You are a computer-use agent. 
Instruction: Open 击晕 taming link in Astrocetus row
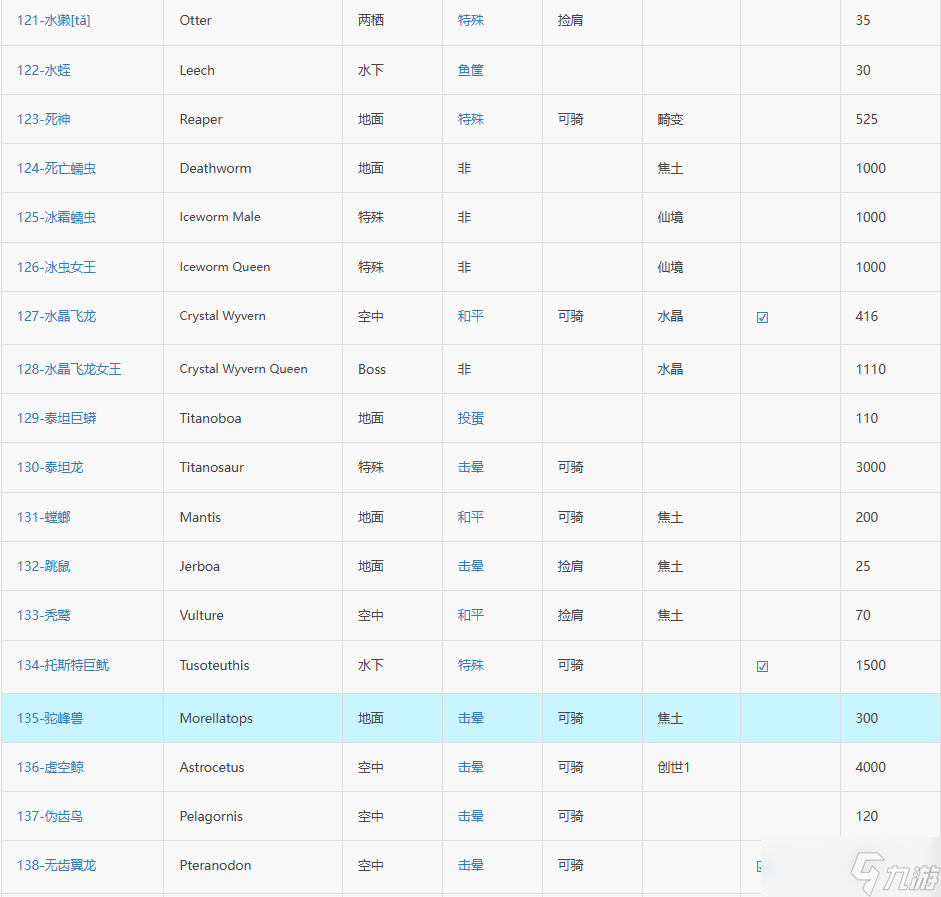click(470, 767)
